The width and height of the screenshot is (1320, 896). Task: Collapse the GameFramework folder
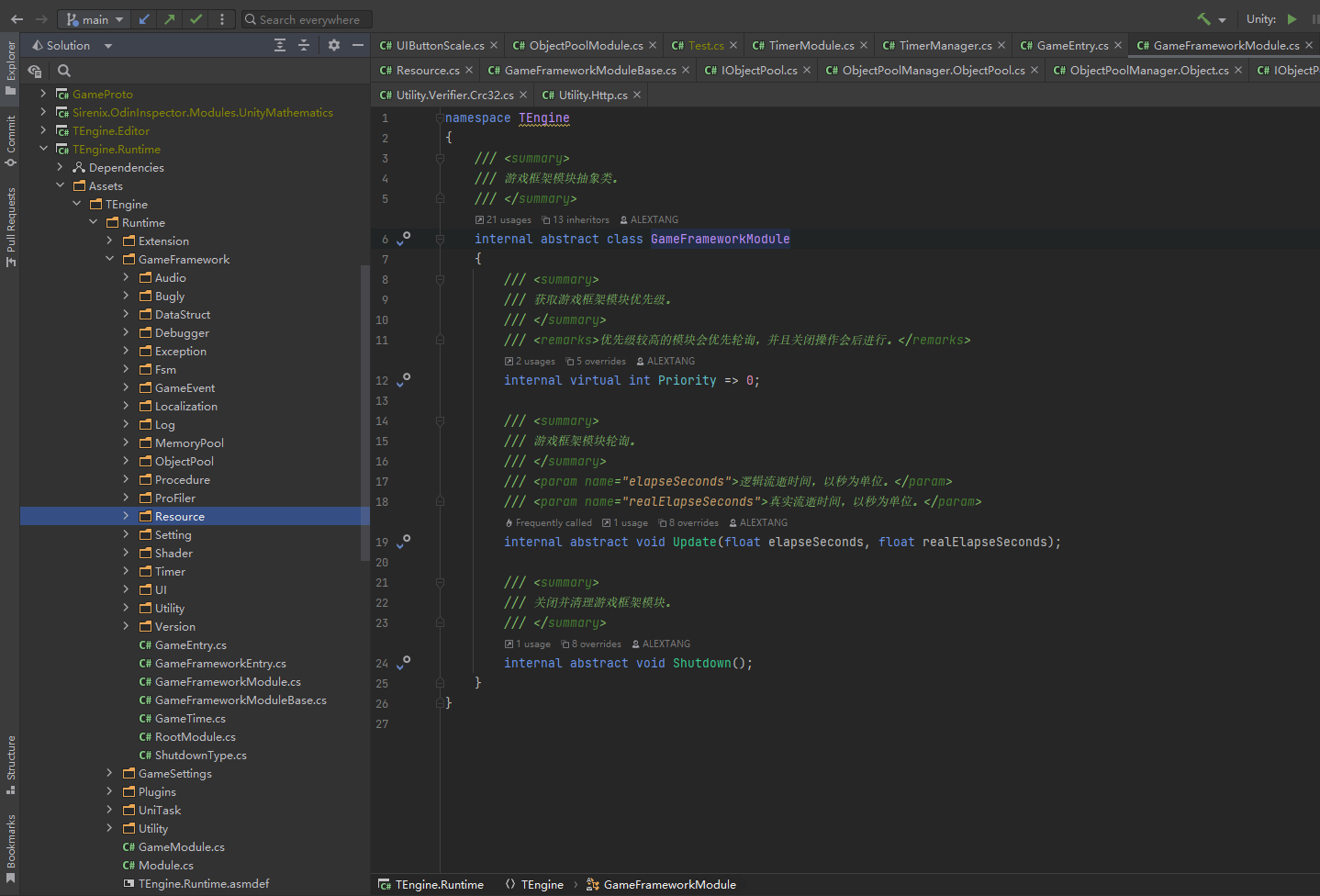pyautogui.click(x=109, y=259)
